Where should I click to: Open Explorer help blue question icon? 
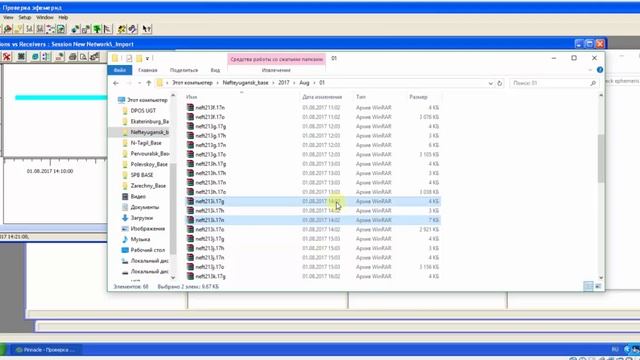(x=600, y=70)
